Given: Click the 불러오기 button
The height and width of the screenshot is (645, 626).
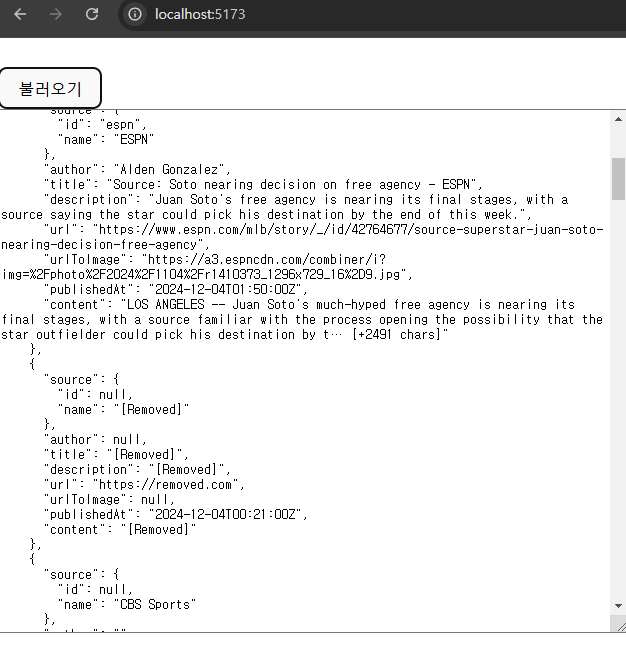Looking at the screenshot, I should pyautogui.click(x=50, y=88).
